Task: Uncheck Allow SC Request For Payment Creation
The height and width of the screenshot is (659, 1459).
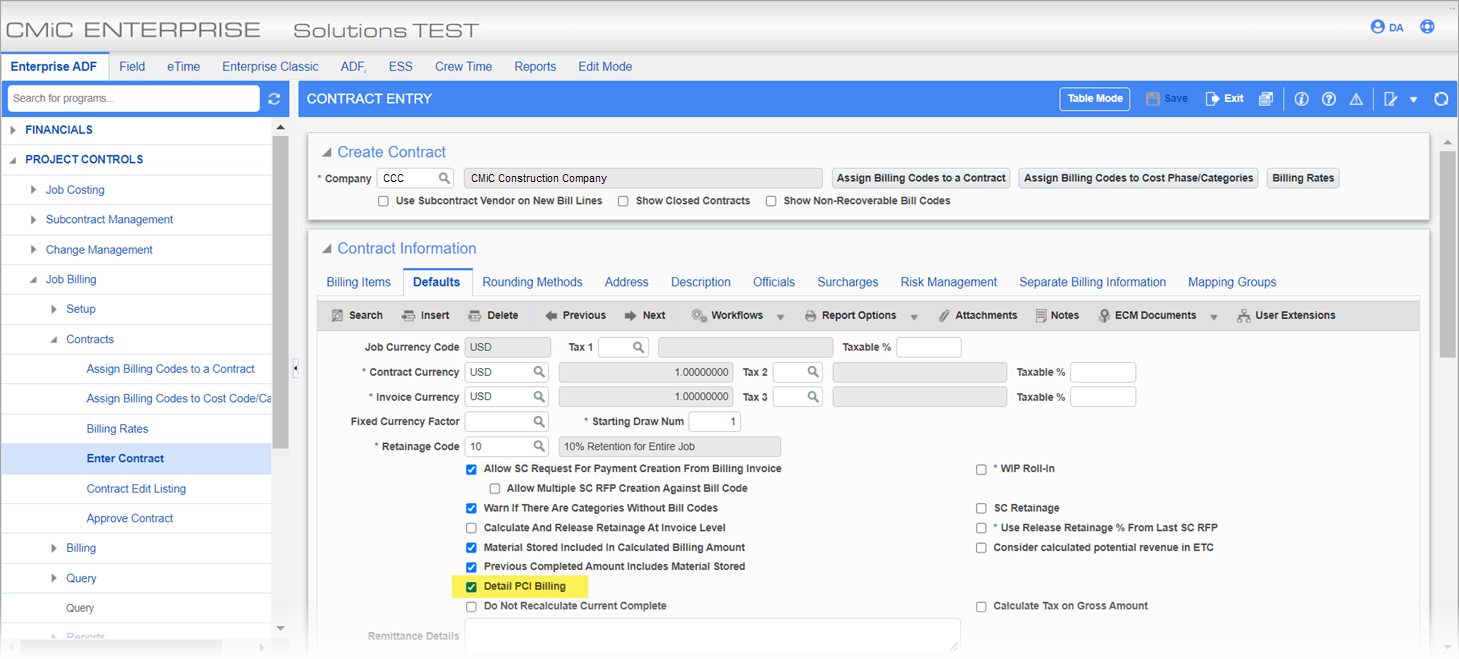Action: tap(471, 469)
